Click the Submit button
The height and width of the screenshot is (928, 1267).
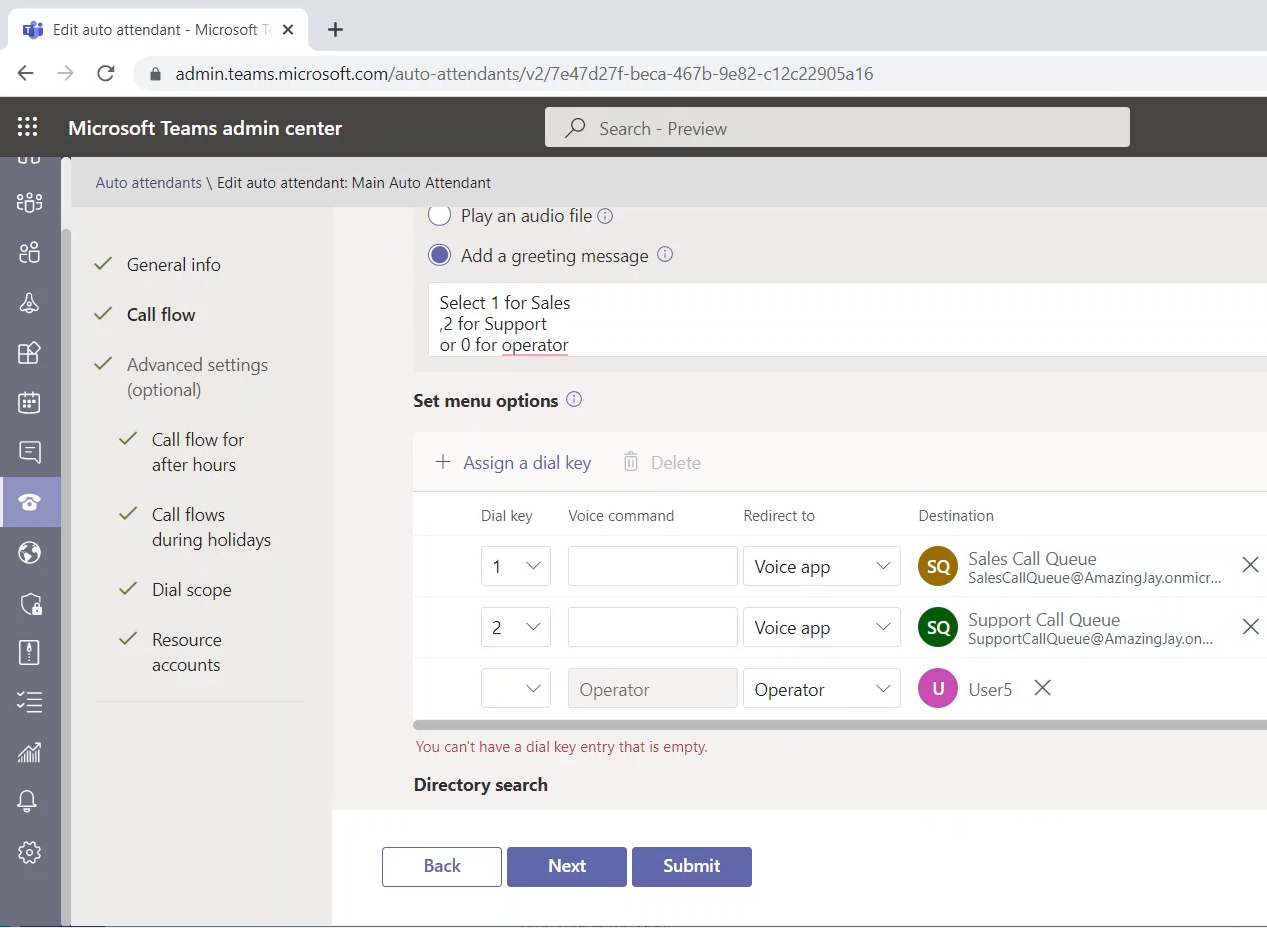691,866
